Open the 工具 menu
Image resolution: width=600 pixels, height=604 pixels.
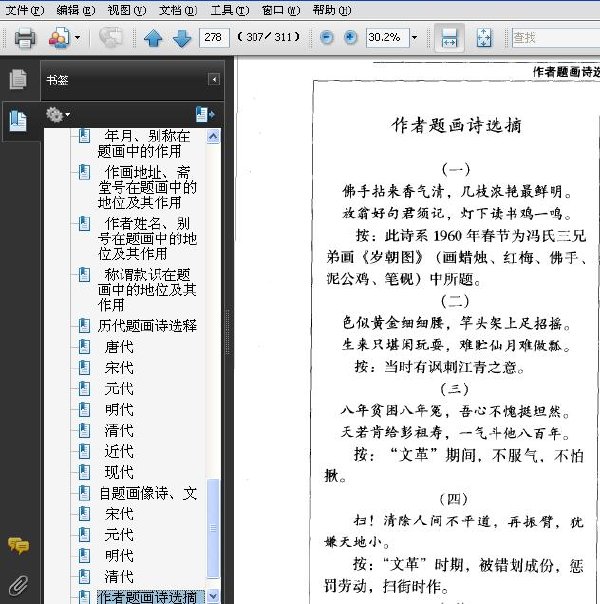230,10
